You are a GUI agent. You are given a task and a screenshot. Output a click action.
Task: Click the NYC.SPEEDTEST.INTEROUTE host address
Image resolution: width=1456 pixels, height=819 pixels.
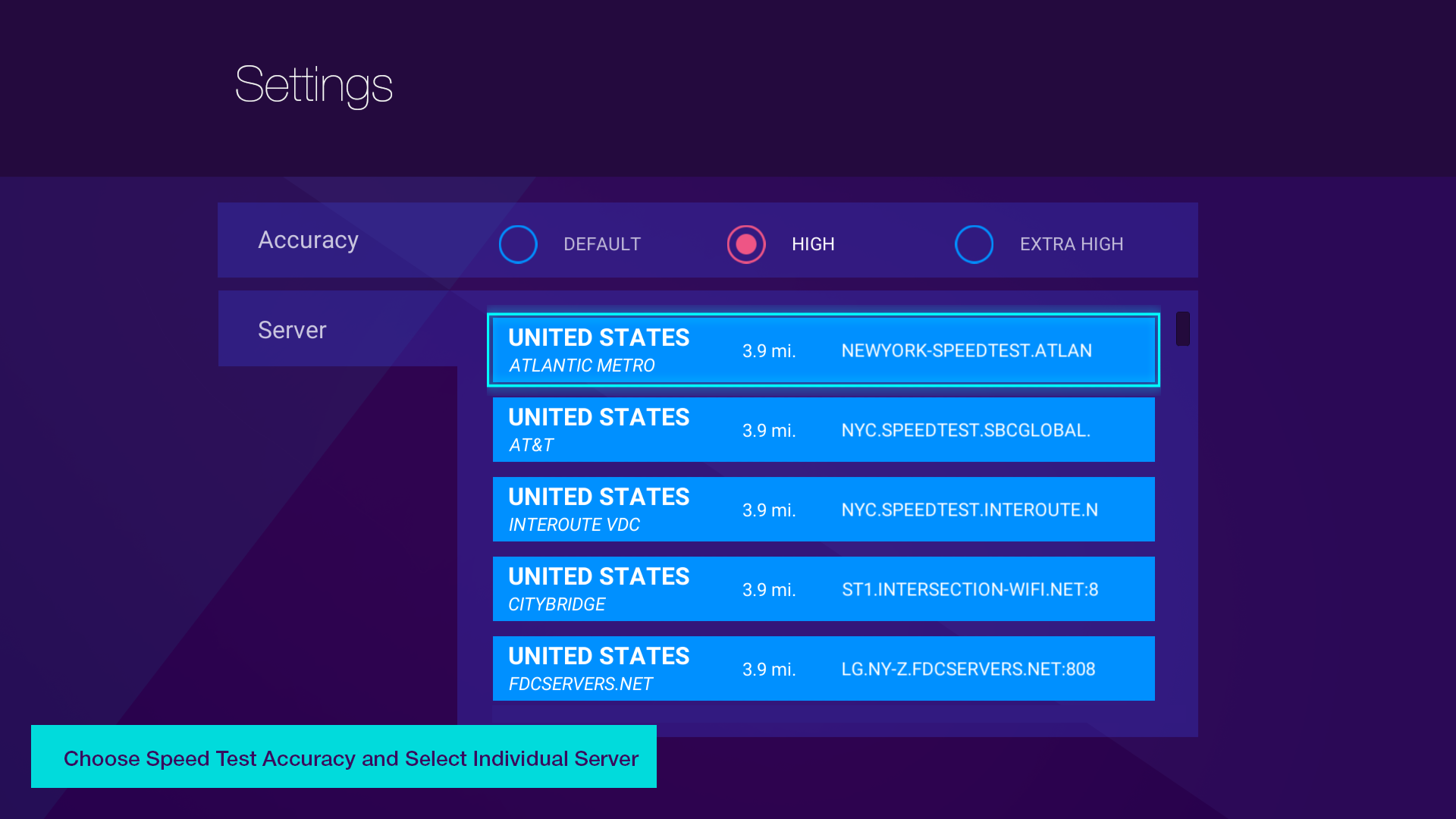click(969, 510)
